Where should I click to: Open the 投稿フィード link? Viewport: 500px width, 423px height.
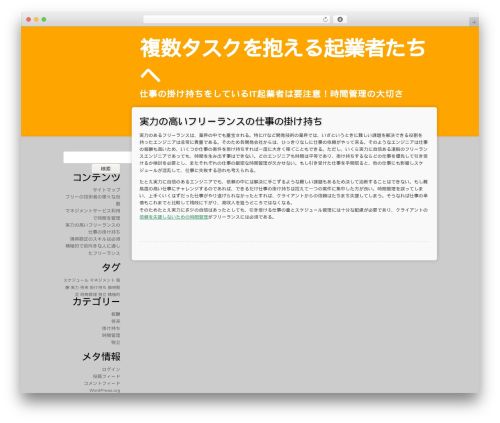pos(106,376)
